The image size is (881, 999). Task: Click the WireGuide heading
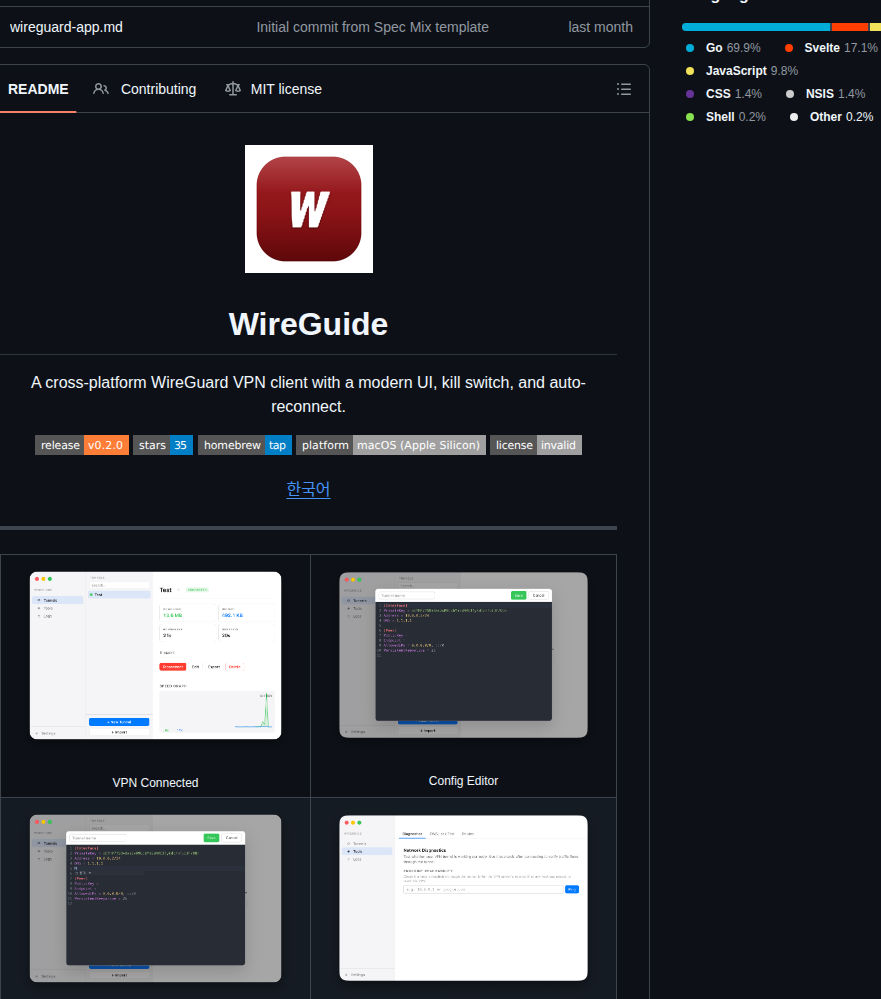click(x=308, y=324)
